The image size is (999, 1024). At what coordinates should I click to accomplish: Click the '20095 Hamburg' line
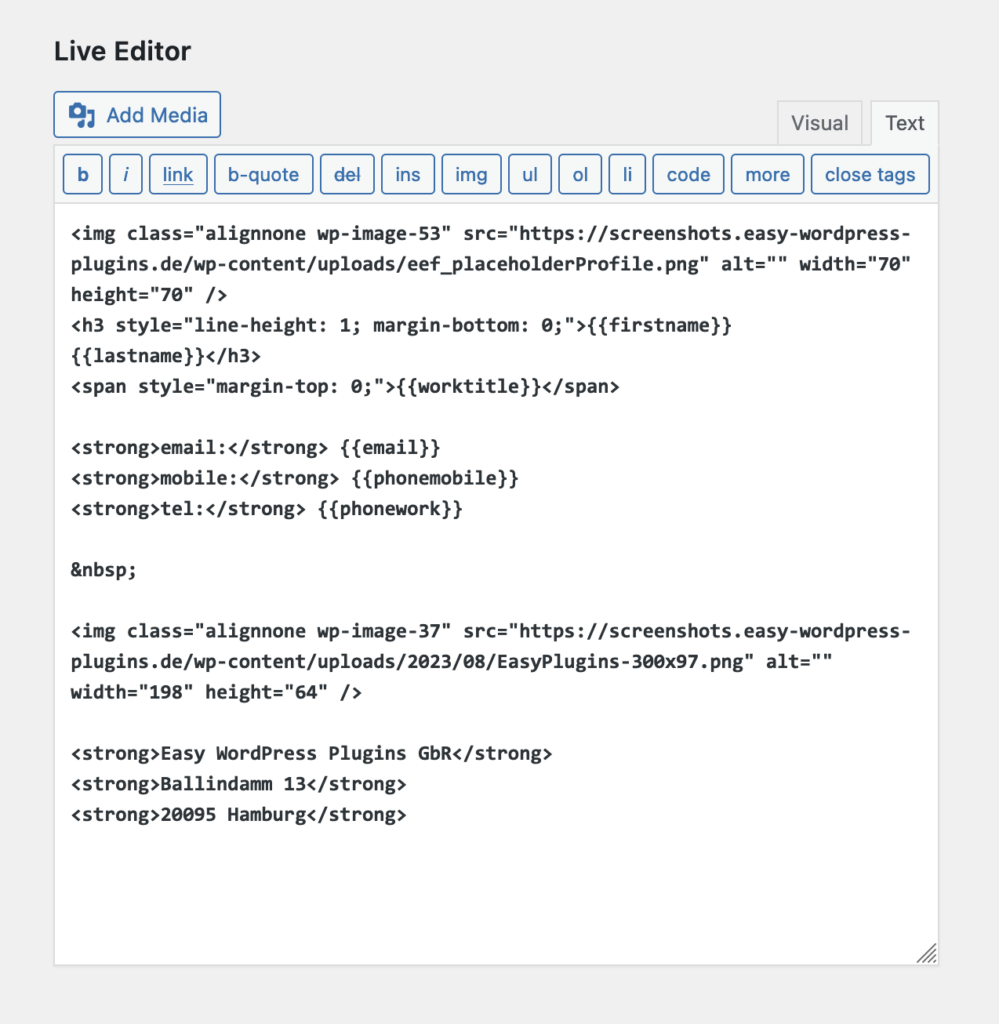tap(233, 814)
